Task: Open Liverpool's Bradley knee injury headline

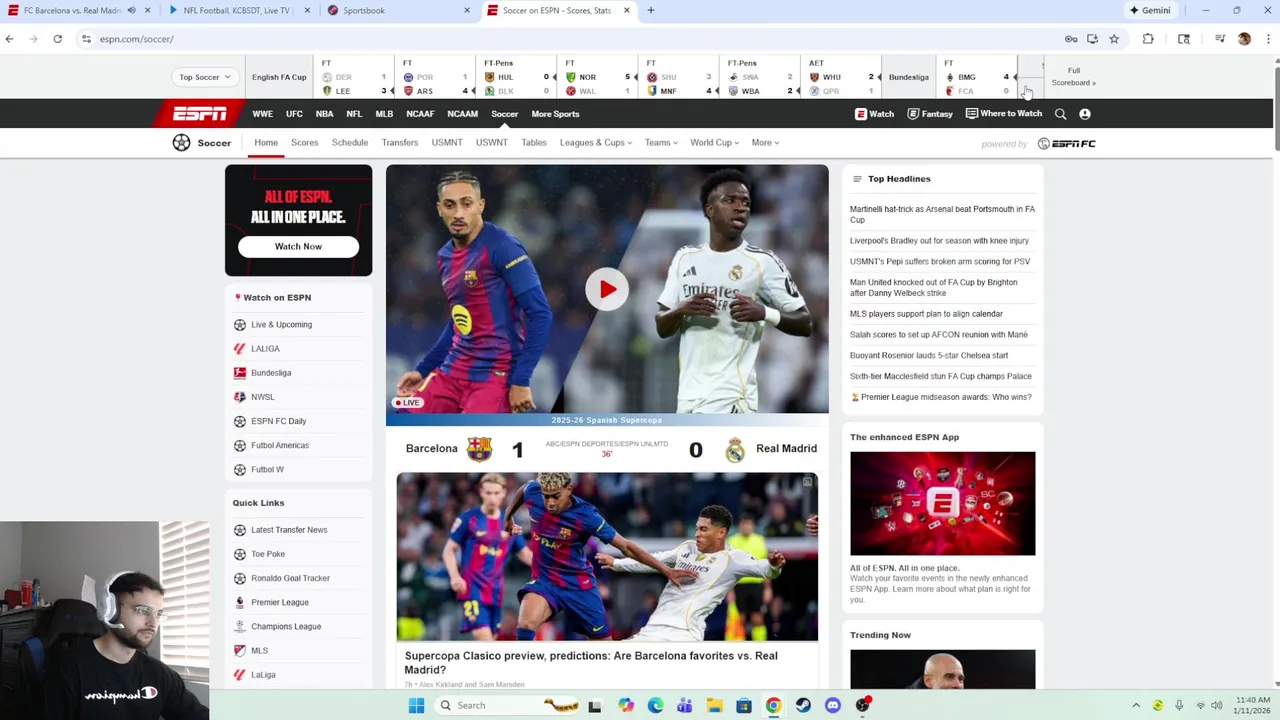Action: pos(939,241)
